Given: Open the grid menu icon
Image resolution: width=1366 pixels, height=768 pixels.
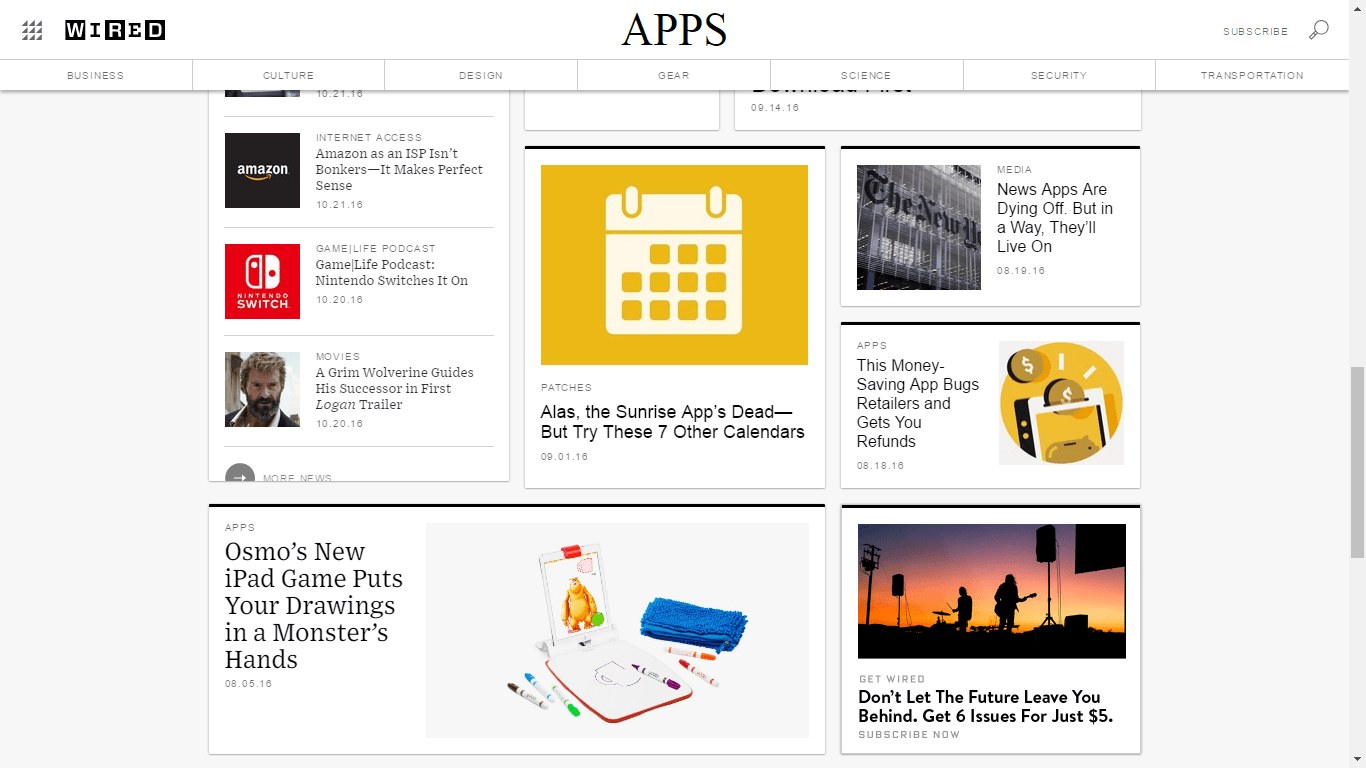Looking at the screenshot, I should (x=32, y=31).
